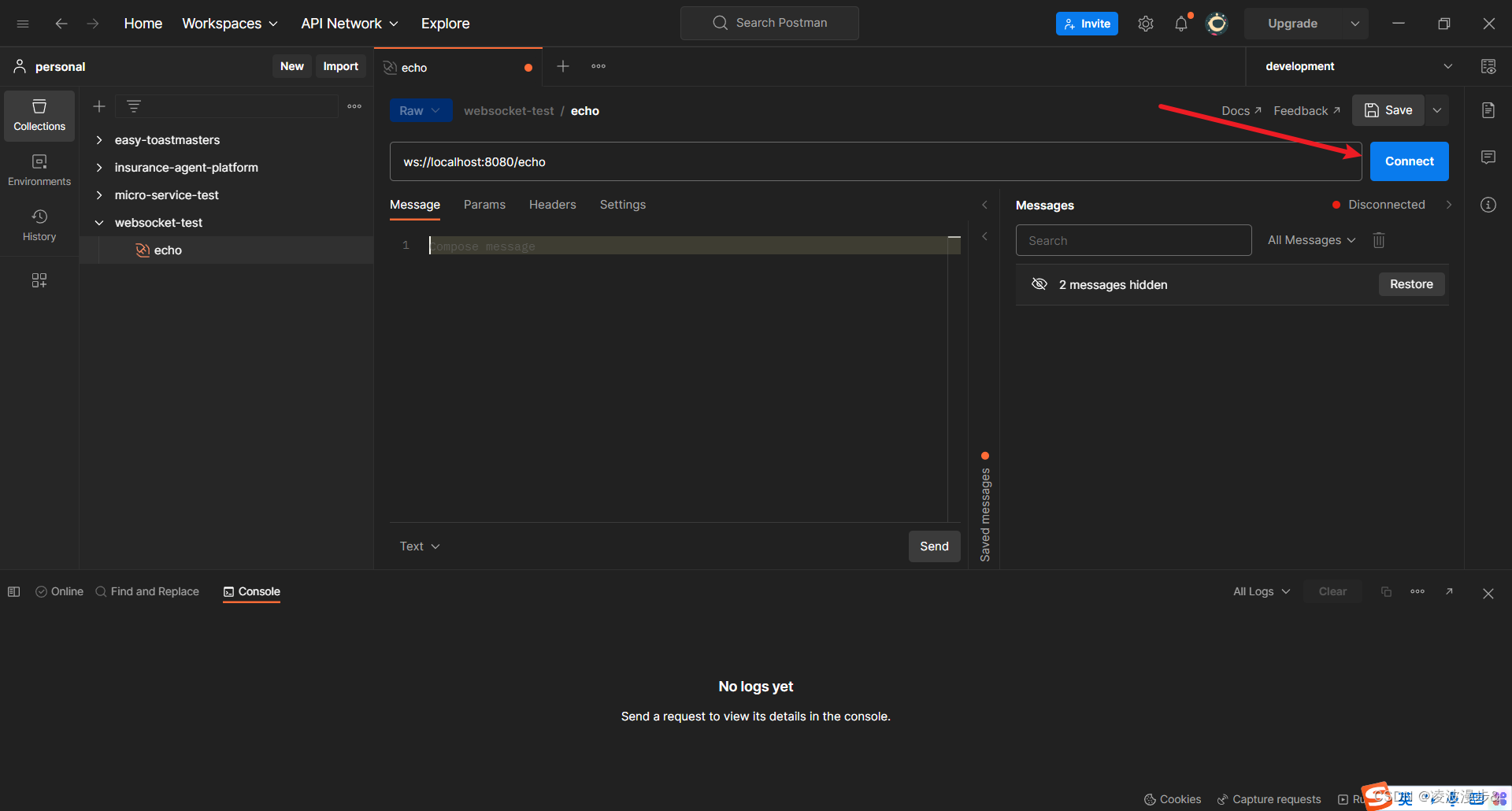Open the Settings gear icon
Viewport: 1512px width, 811px height.
(x=1146, y=24)
